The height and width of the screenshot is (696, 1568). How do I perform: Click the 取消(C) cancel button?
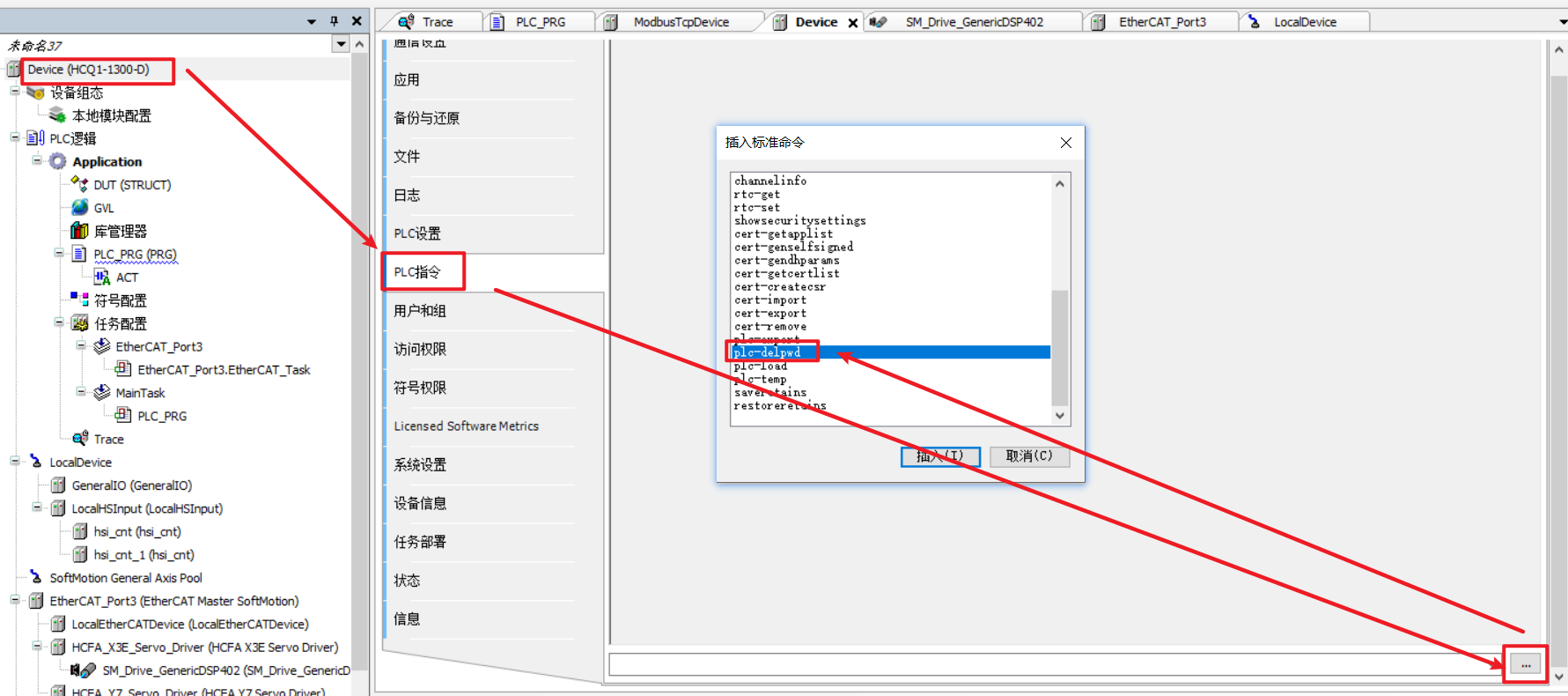[1028, 456]
